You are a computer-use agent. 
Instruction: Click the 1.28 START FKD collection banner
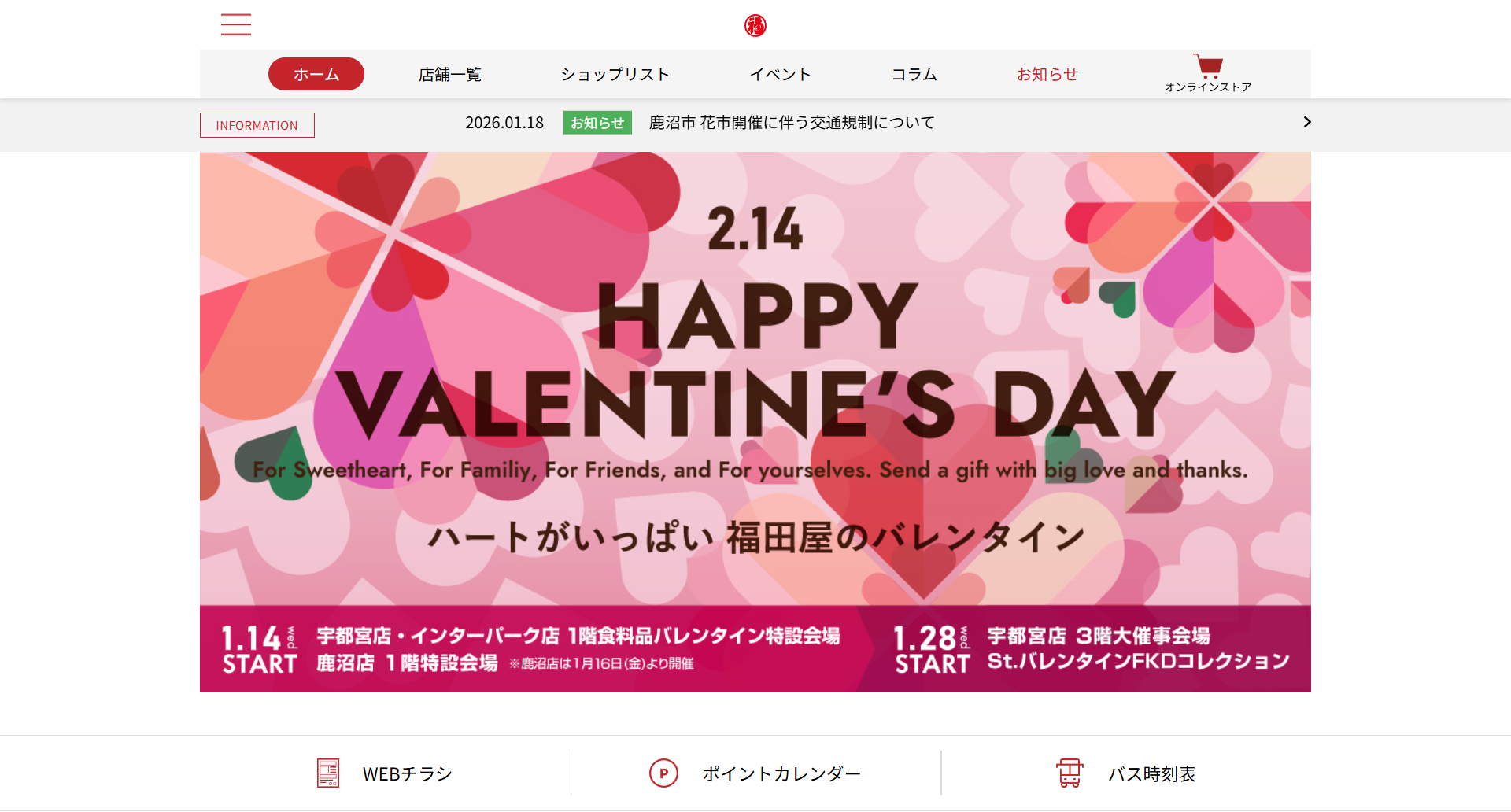[1090, 649]
